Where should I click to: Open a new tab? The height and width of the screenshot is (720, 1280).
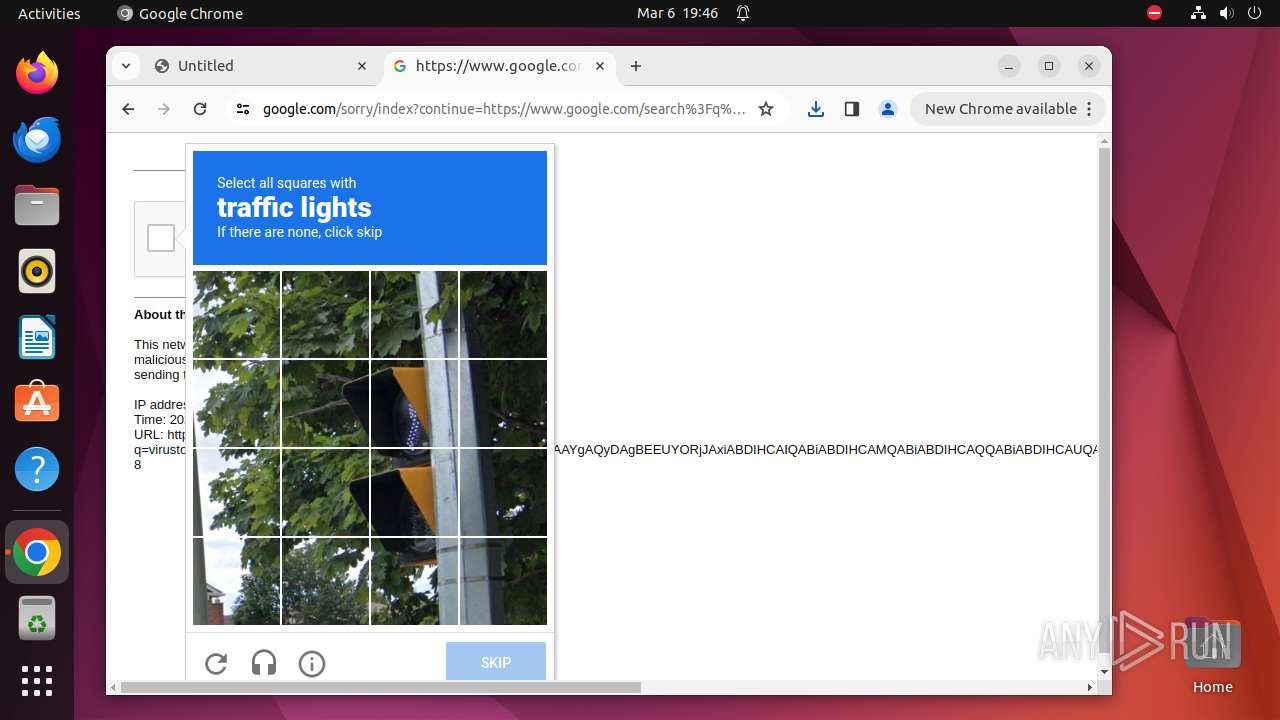point(636,66)
